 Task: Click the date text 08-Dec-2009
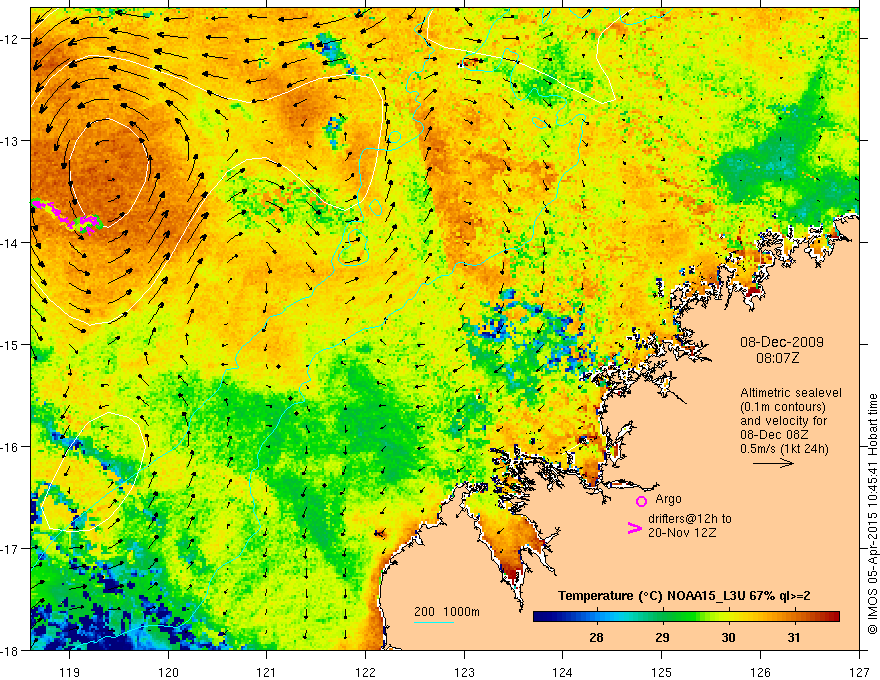[x=781, y=342]
